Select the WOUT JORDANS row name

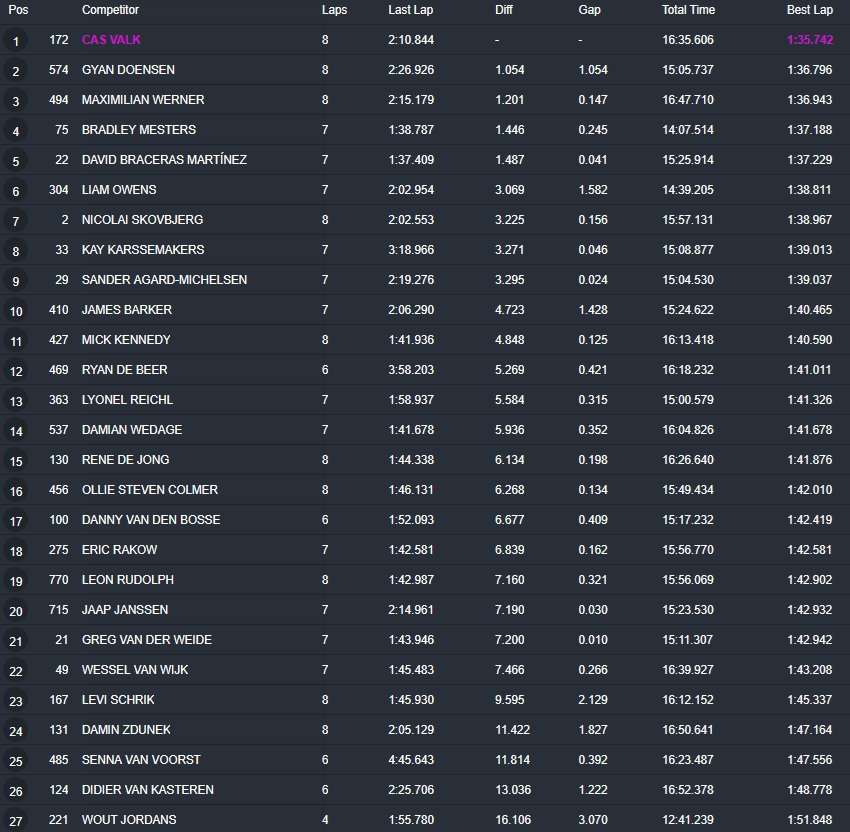pos(128,820)
